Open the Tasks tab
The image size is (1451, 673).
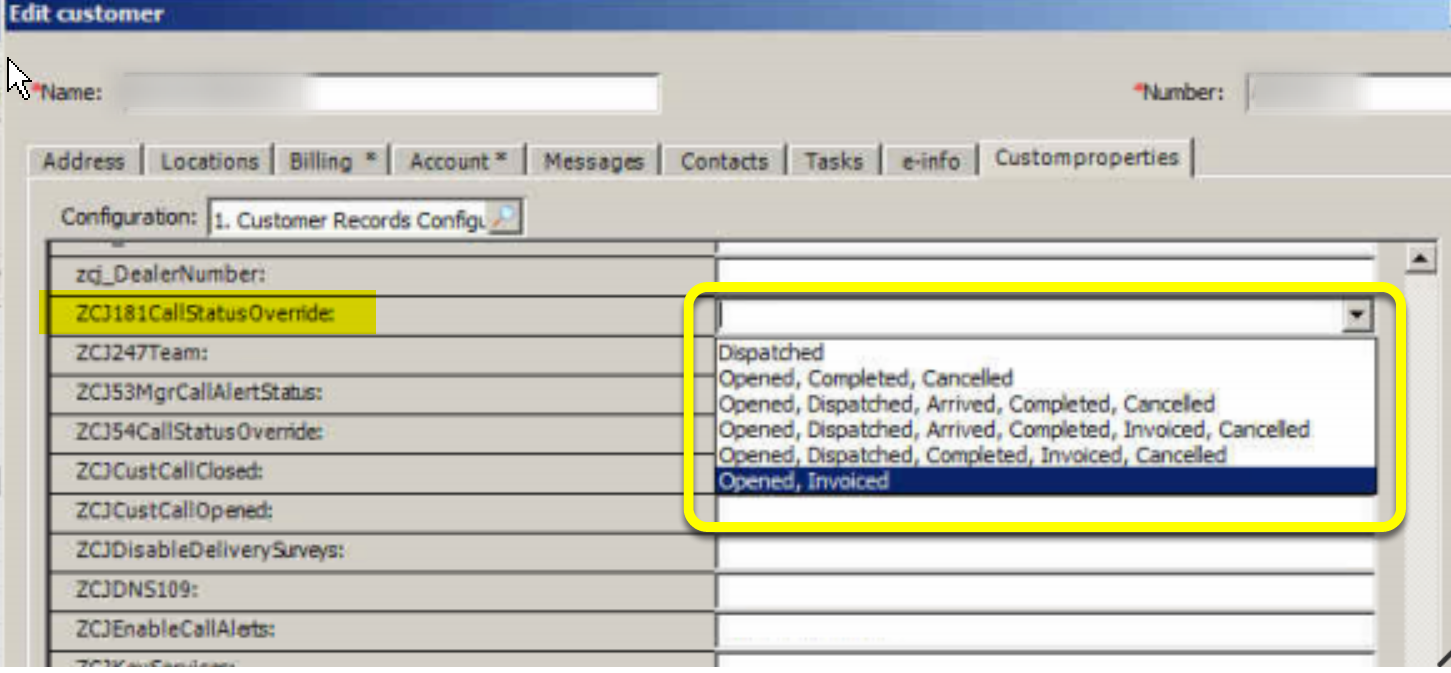point(833,161)
